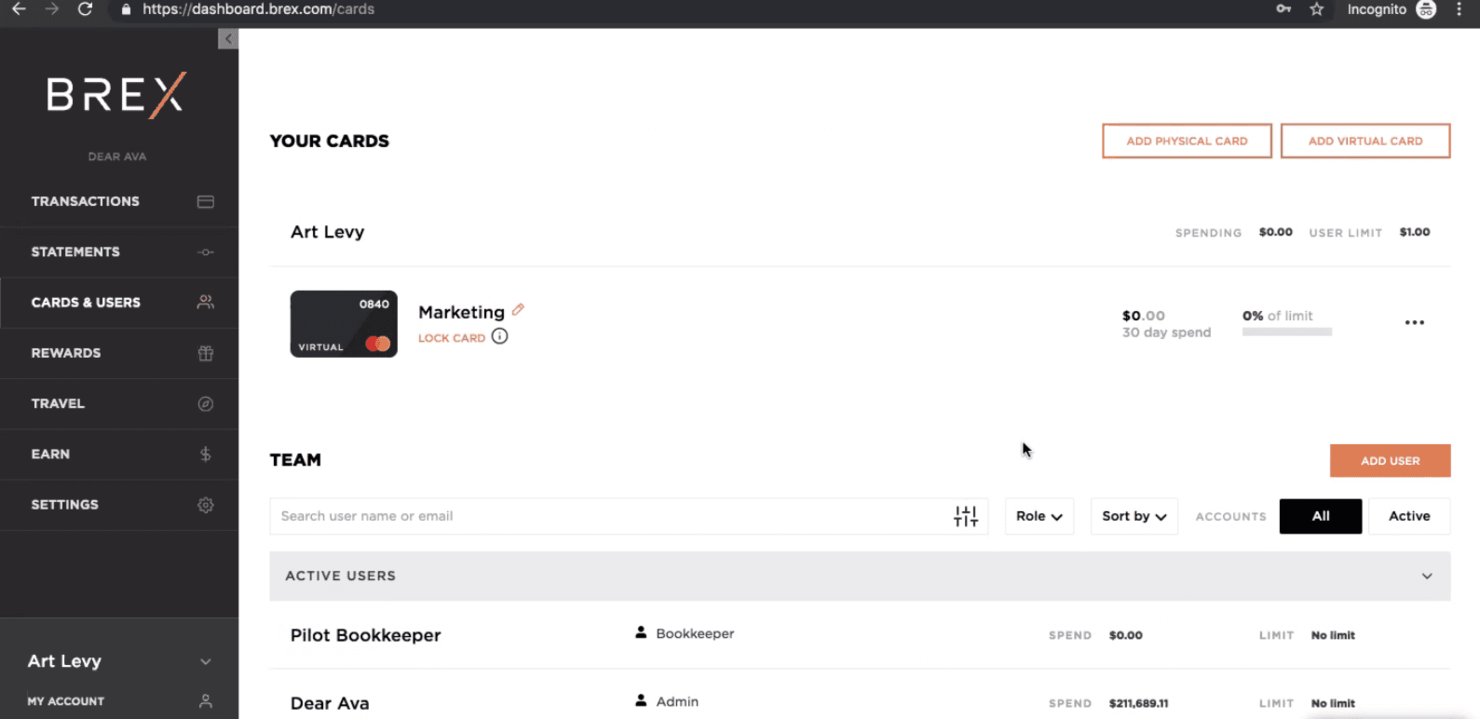Screen dimensions: 1480x719
Task: Bookmark this page with the star icon
Action: (1316, 10)
